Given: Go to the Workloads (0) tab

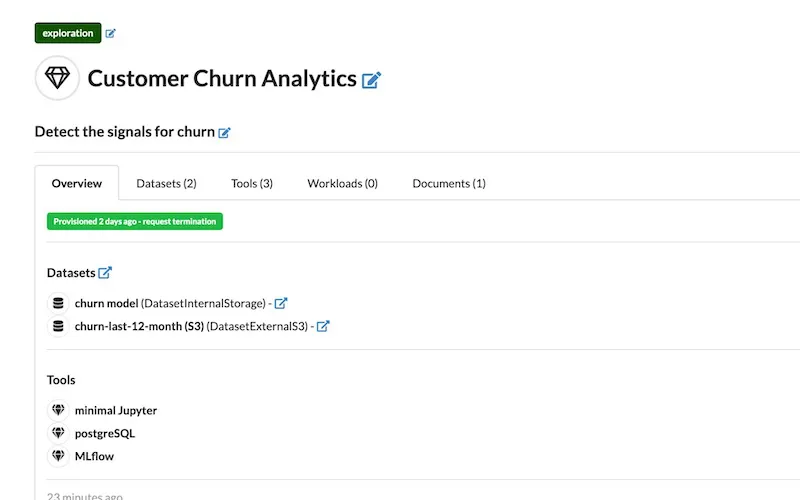Looking at the screenshot, I should 342,183.
